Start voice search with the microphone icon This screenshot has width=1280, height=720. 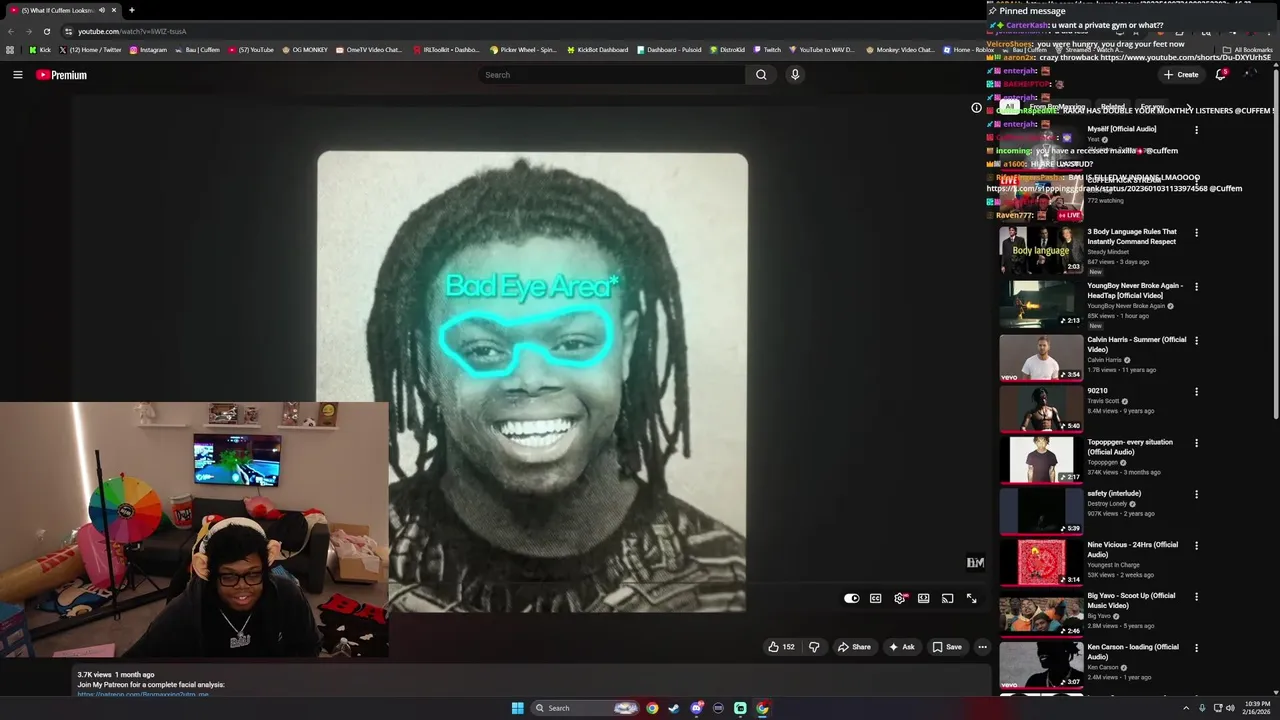[795, 75]
